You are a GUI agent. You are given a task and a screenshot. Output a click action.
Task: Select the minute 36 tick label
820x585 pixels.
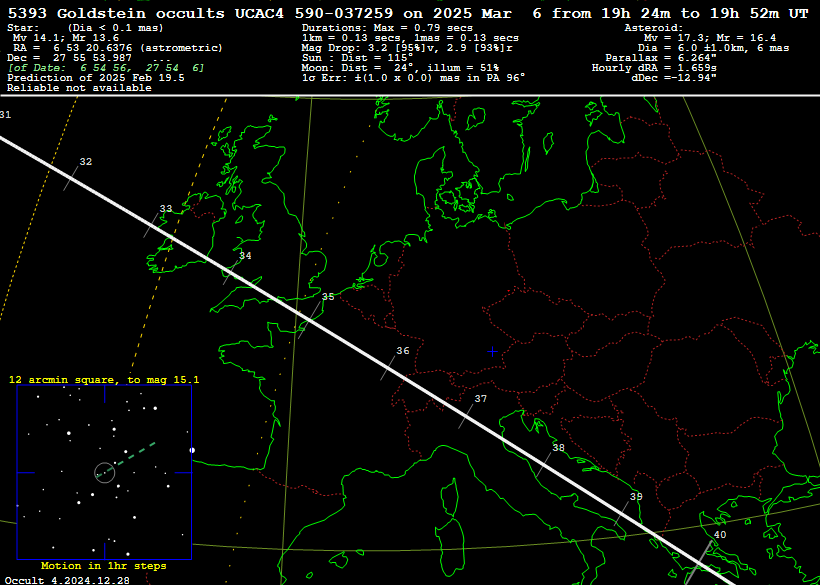click(x=402, y=351)
